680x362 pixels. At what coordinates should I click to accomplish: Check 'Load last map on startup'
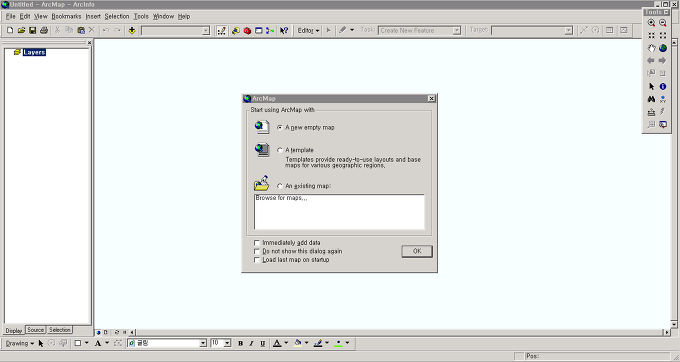257,260
